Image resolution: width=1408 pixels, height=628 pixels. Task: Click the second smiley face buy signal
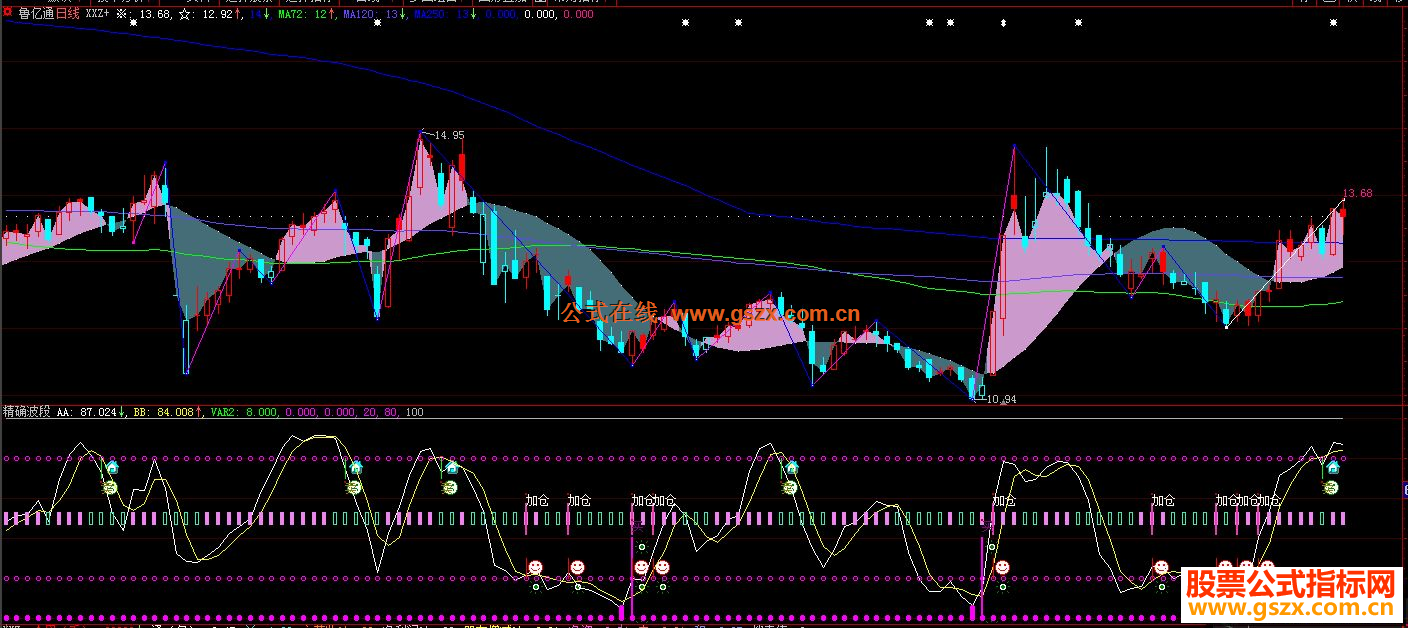pyautogui.click(x=576, y=568)
